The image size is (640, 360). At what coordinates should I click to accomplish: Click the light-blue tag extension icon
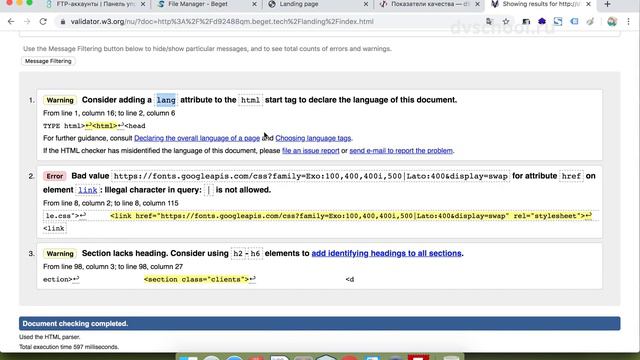[x=574, y=22]
